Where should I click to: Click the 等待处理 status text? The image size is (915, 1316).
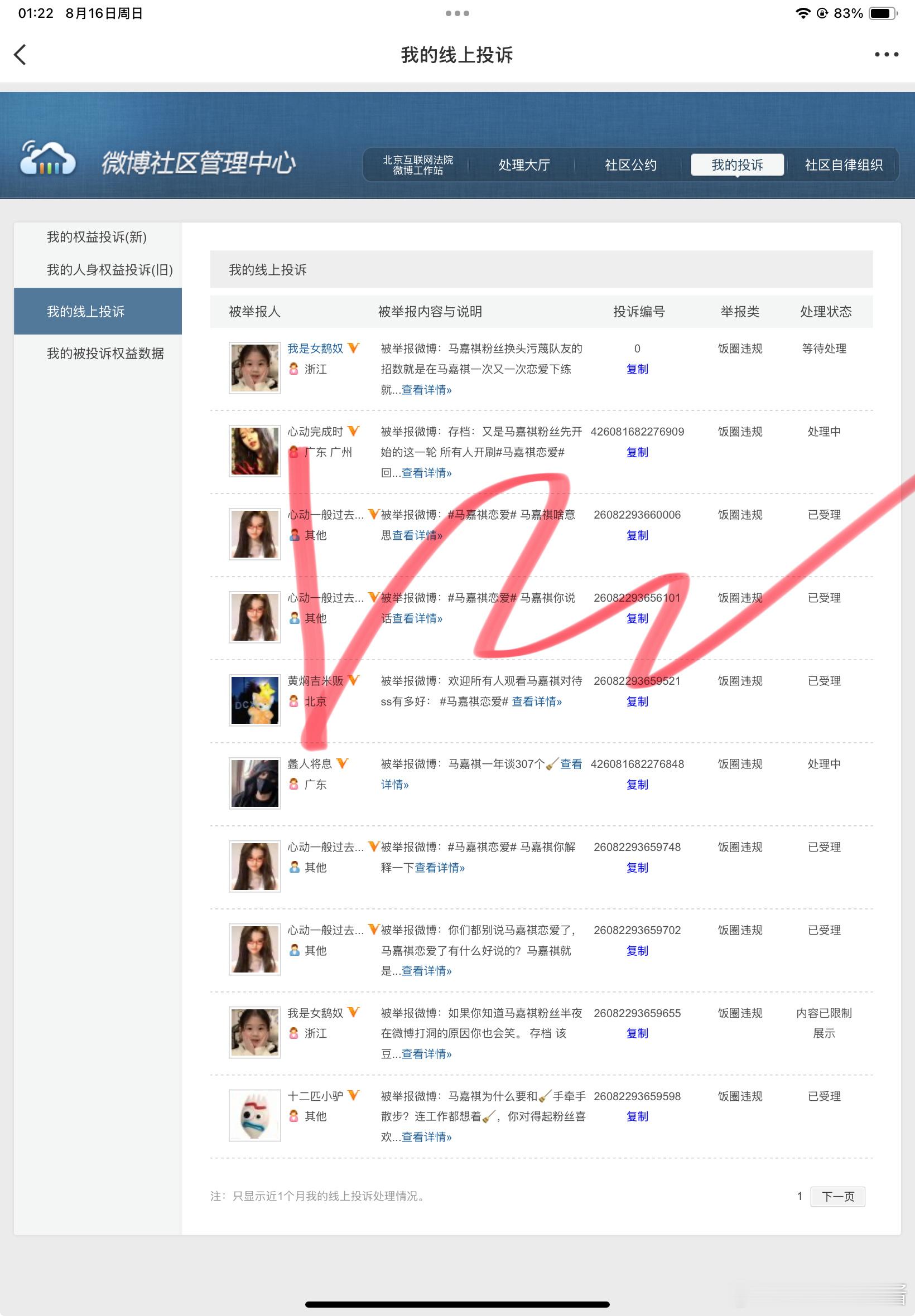824,349
